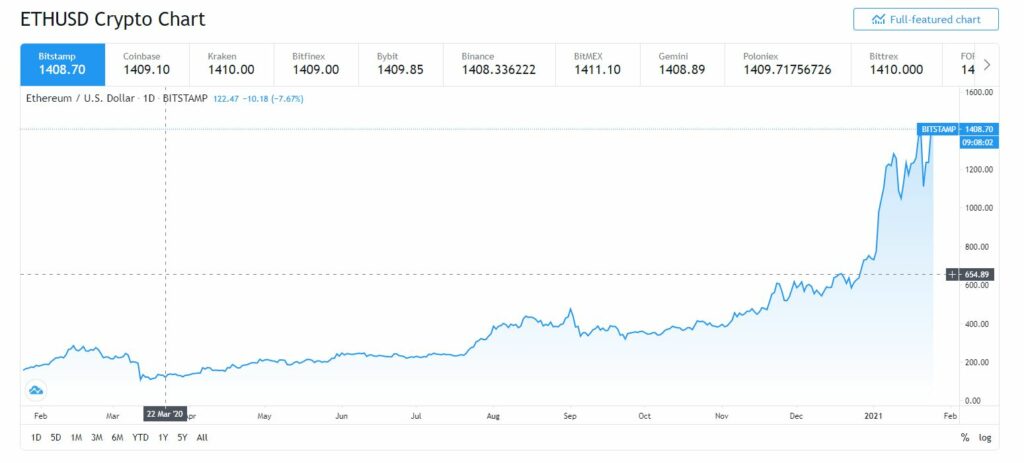Toggle percent scale on the chart

pyautogui.click(x=965, y=438)
